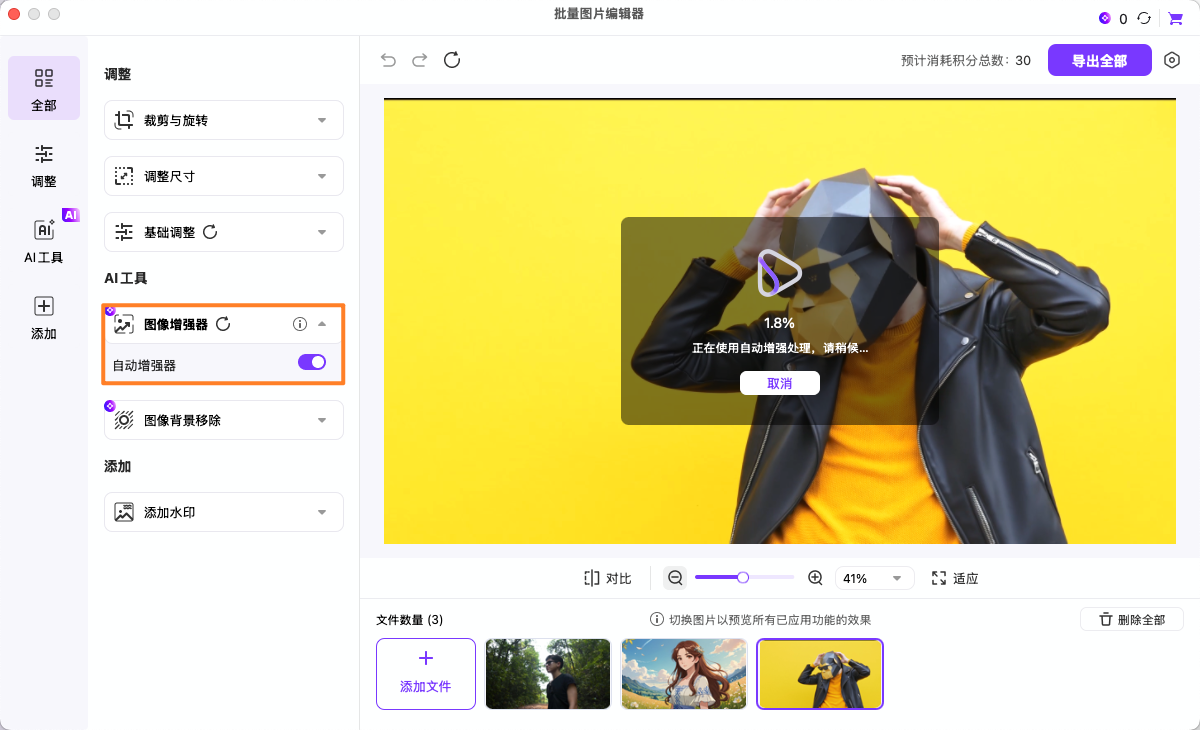Open the 41% zoom level dropdown
The image size is (1200, 730).
874,578
